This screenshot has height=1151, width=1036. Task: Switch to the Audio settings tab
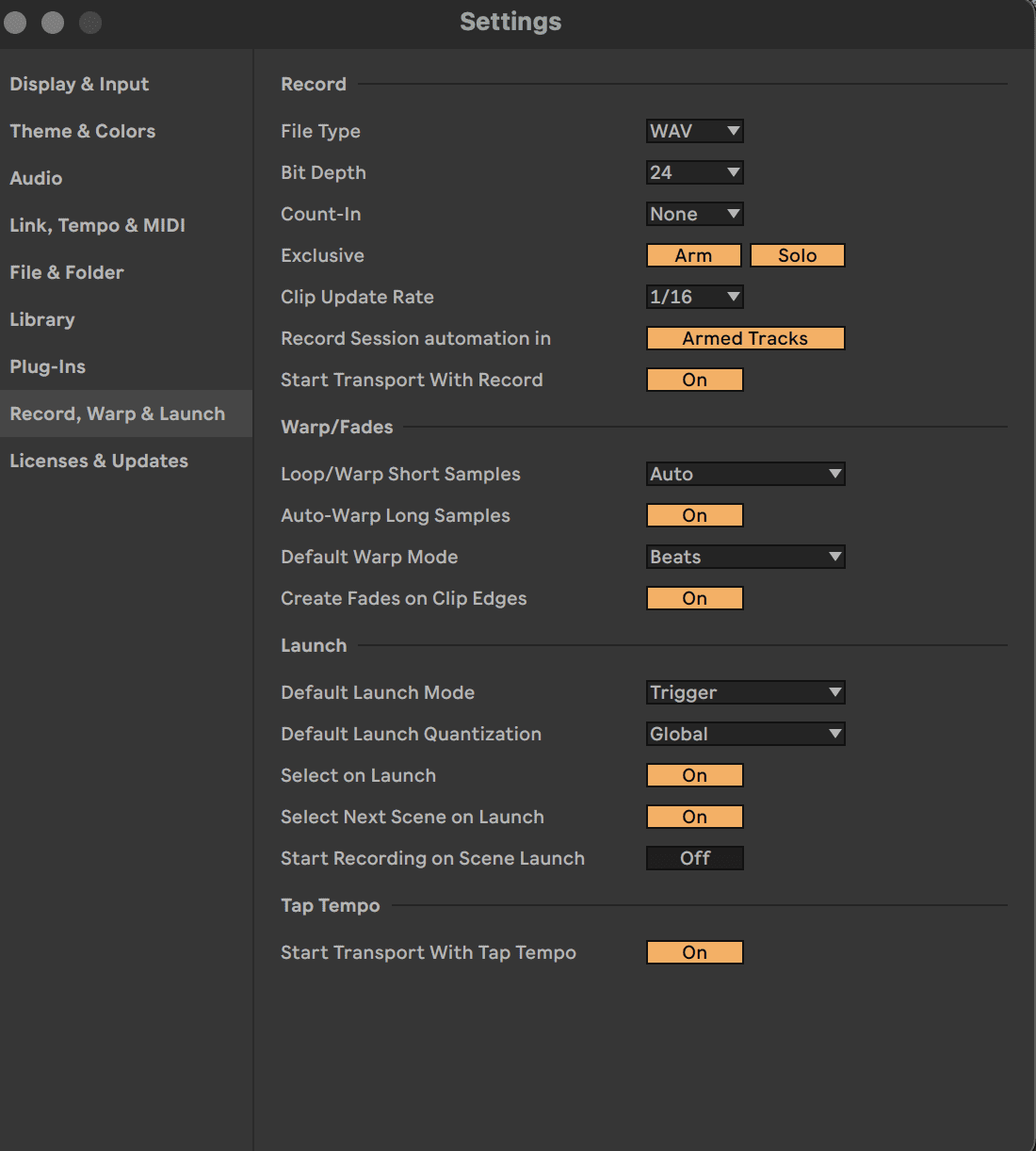pos(36,178)
